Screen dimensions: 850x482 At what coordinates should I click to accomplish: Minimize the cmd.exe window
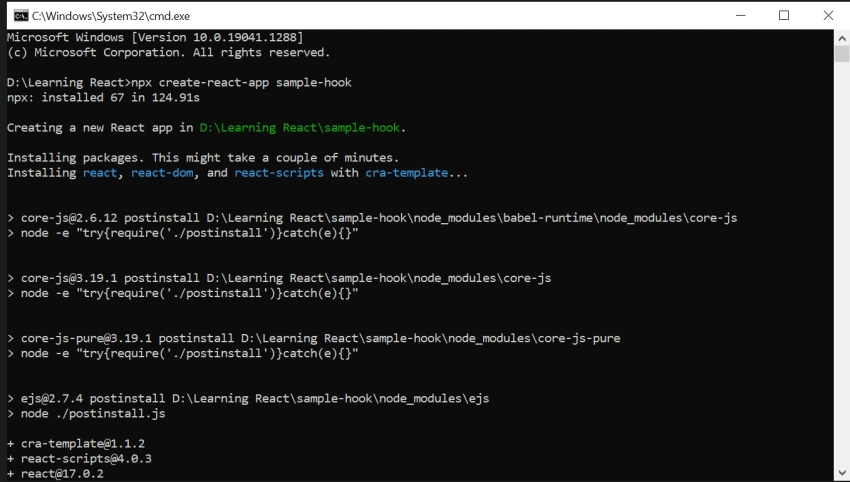tap(740, 16)
